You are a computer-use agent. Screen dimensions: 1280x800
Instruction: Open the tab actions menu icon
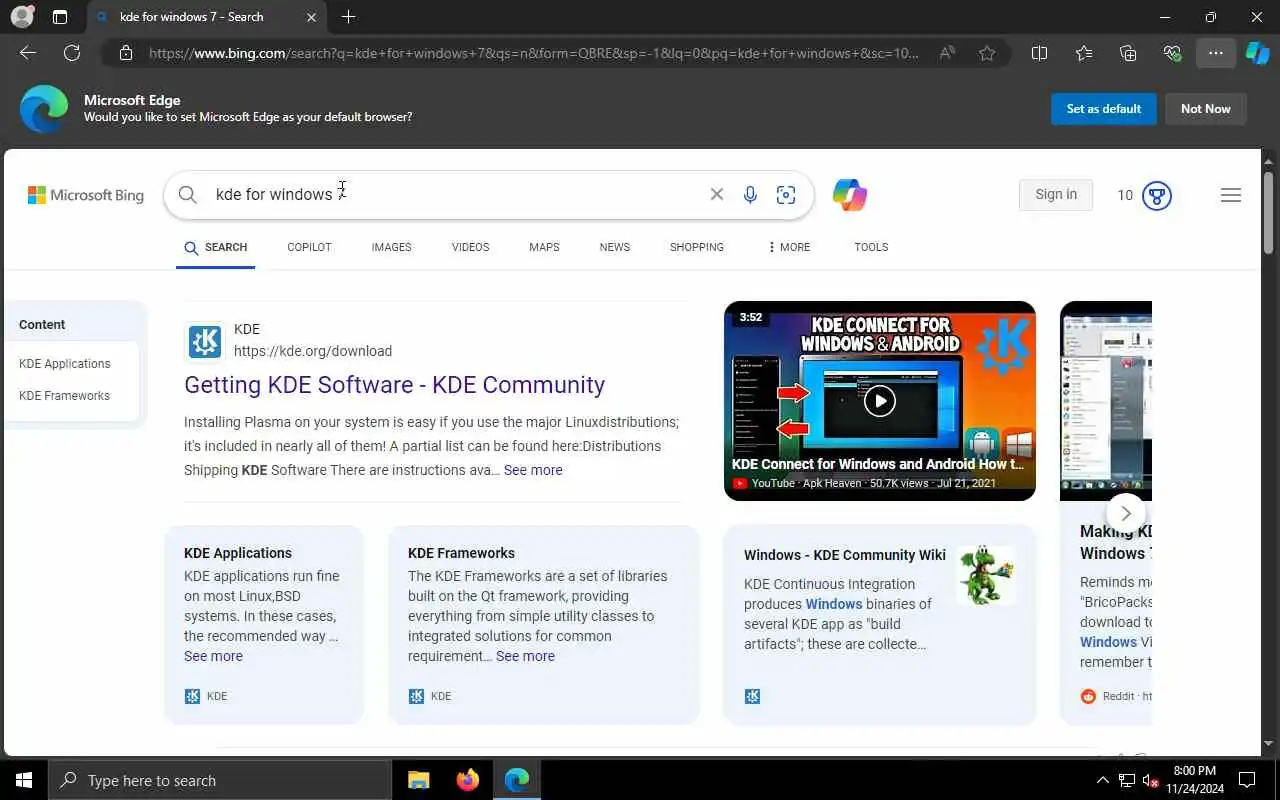(x=60, y=17)
